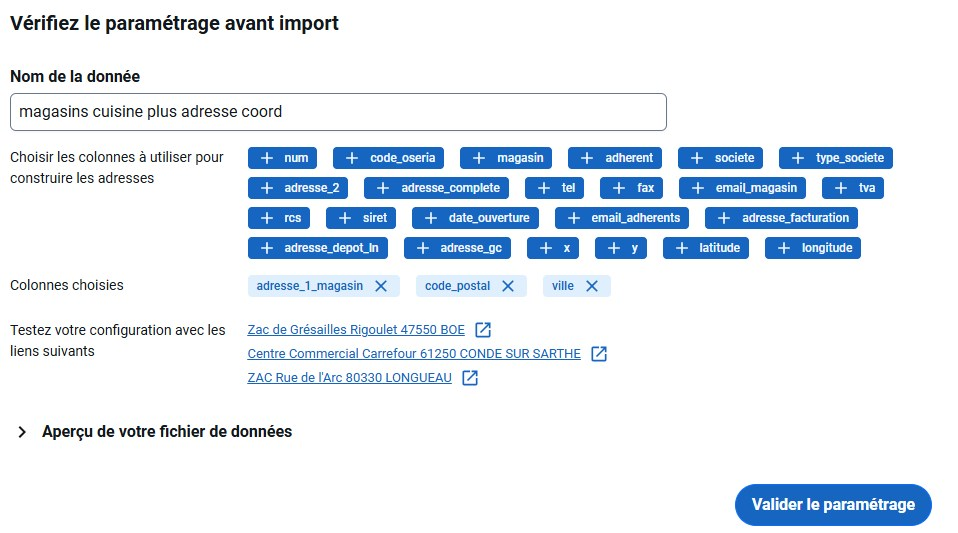Add the email_magasin column
This screenshot has width=958, height=533.
[x=743, y=188]
